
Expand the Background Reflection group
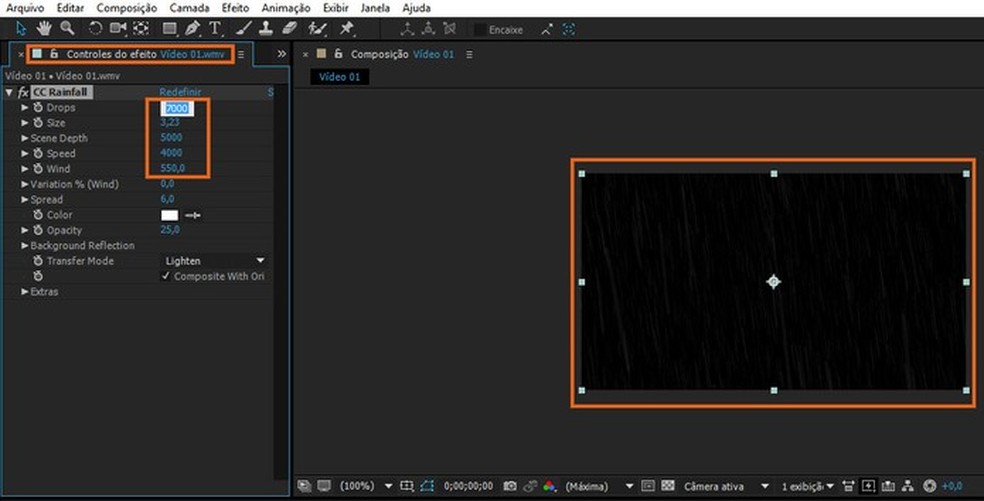[x=25, y=246]
